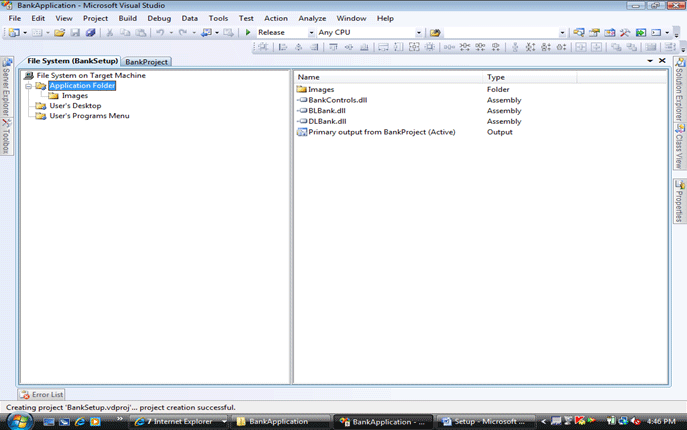Viewport: 687px width, 430px height.
Task: Open Object Browser from toolbar icon
Action: tap(609, 32)
